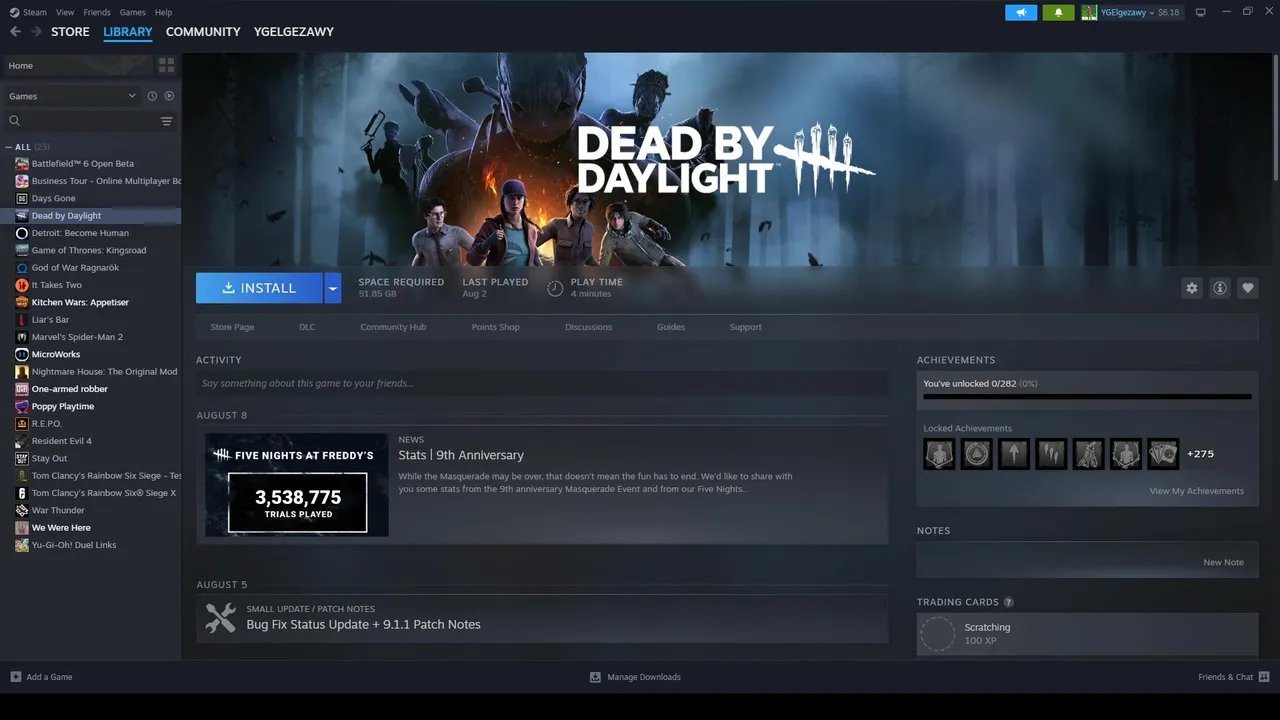This screenshot has width=1280, height=720.
Task: Open the Games category dropdown
Action: pyautogui.click(x=72, y=96)
